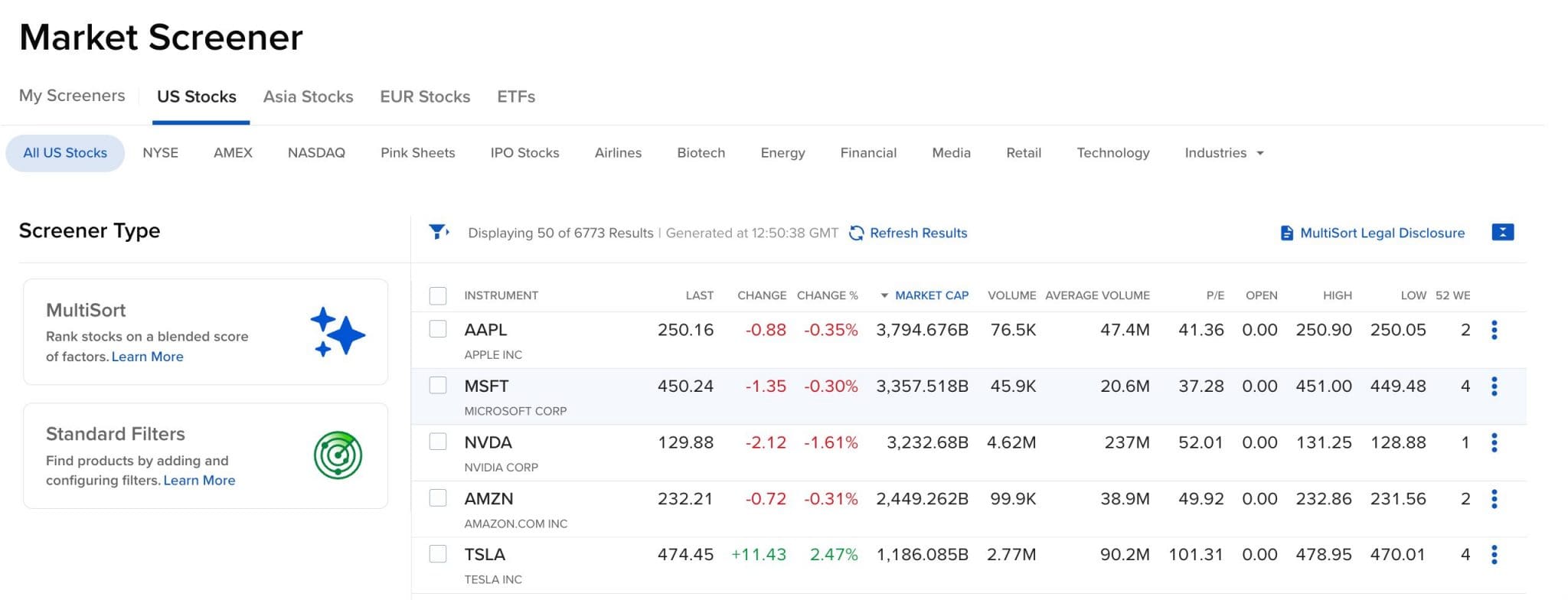The height and width of the screenshot is (600, 1568).
Task: Check the AMZN row checkbox
Action: tap(438, 497)
